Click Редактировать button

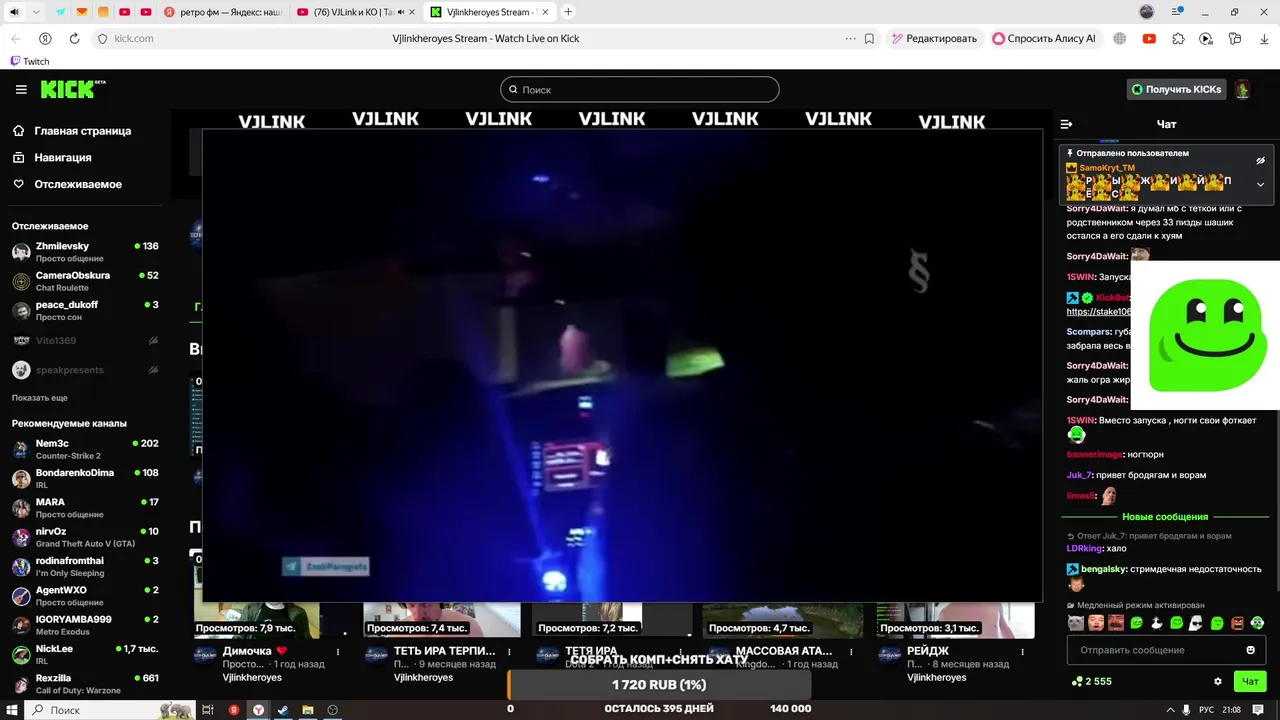coord(933,38)
